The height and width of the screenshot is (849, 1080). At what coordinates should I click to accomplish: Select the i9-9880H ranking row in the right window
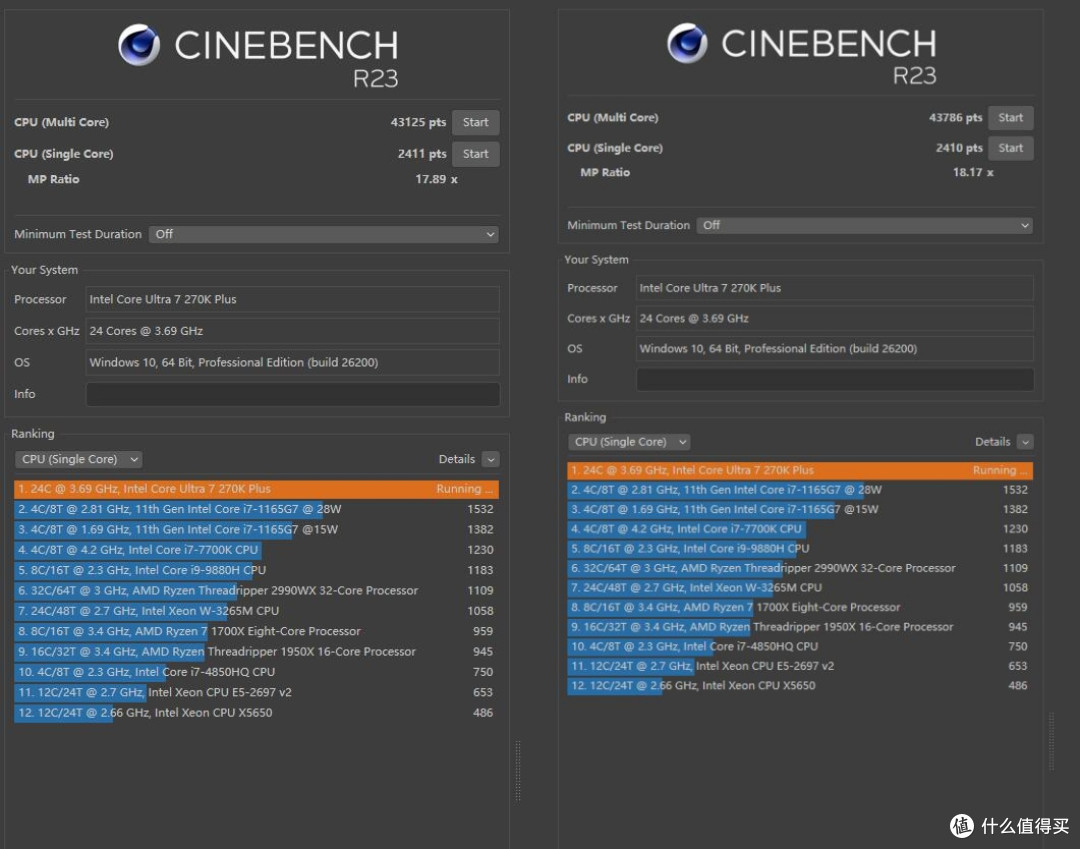click(800, 549)
